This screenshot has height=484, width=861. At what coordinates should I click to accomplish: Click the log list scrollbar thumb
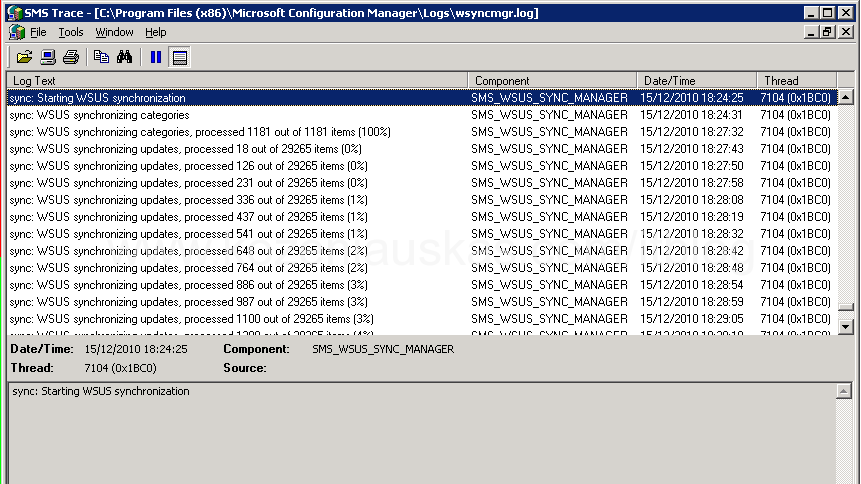coord(846,307)
